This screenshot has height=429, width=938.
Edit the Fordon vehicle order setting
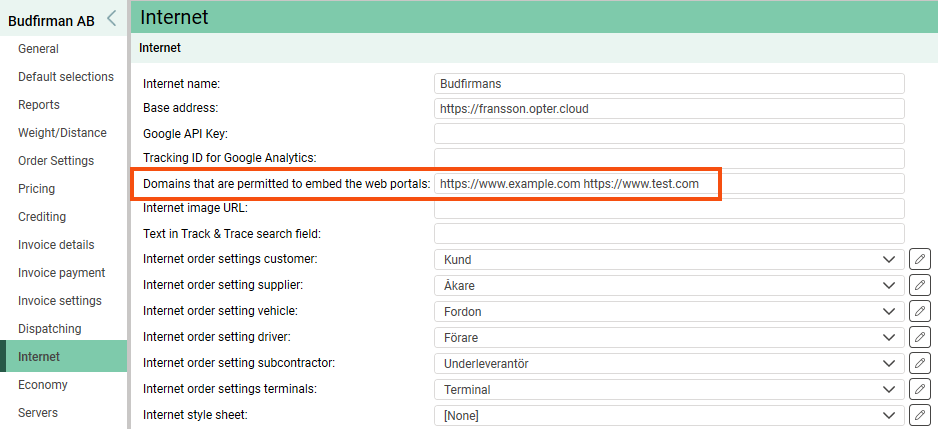(x=920, y=312)
